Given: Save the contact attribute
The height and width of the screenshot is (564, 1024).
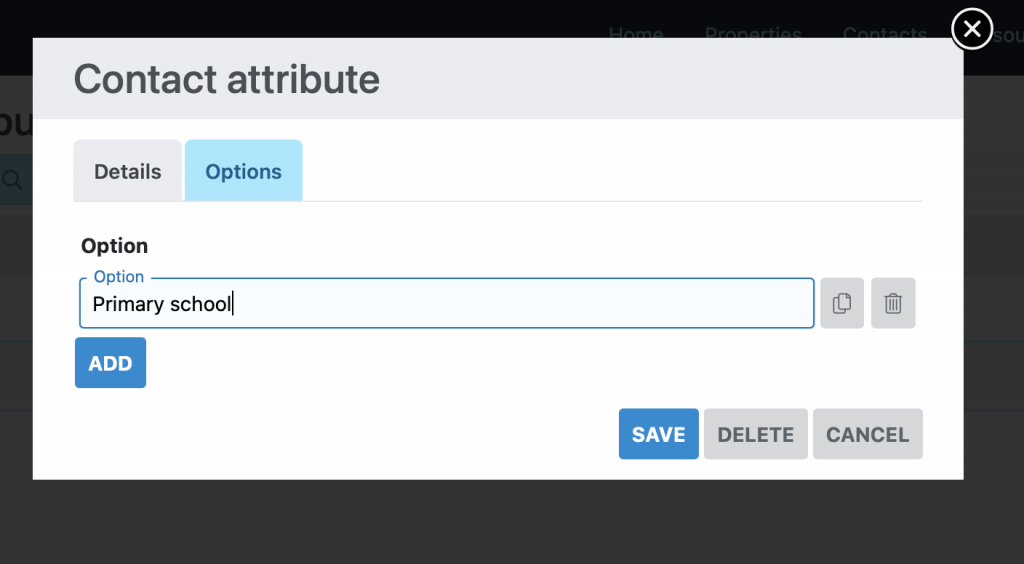Looking at the screenshot, I should [x=658, y=434].
